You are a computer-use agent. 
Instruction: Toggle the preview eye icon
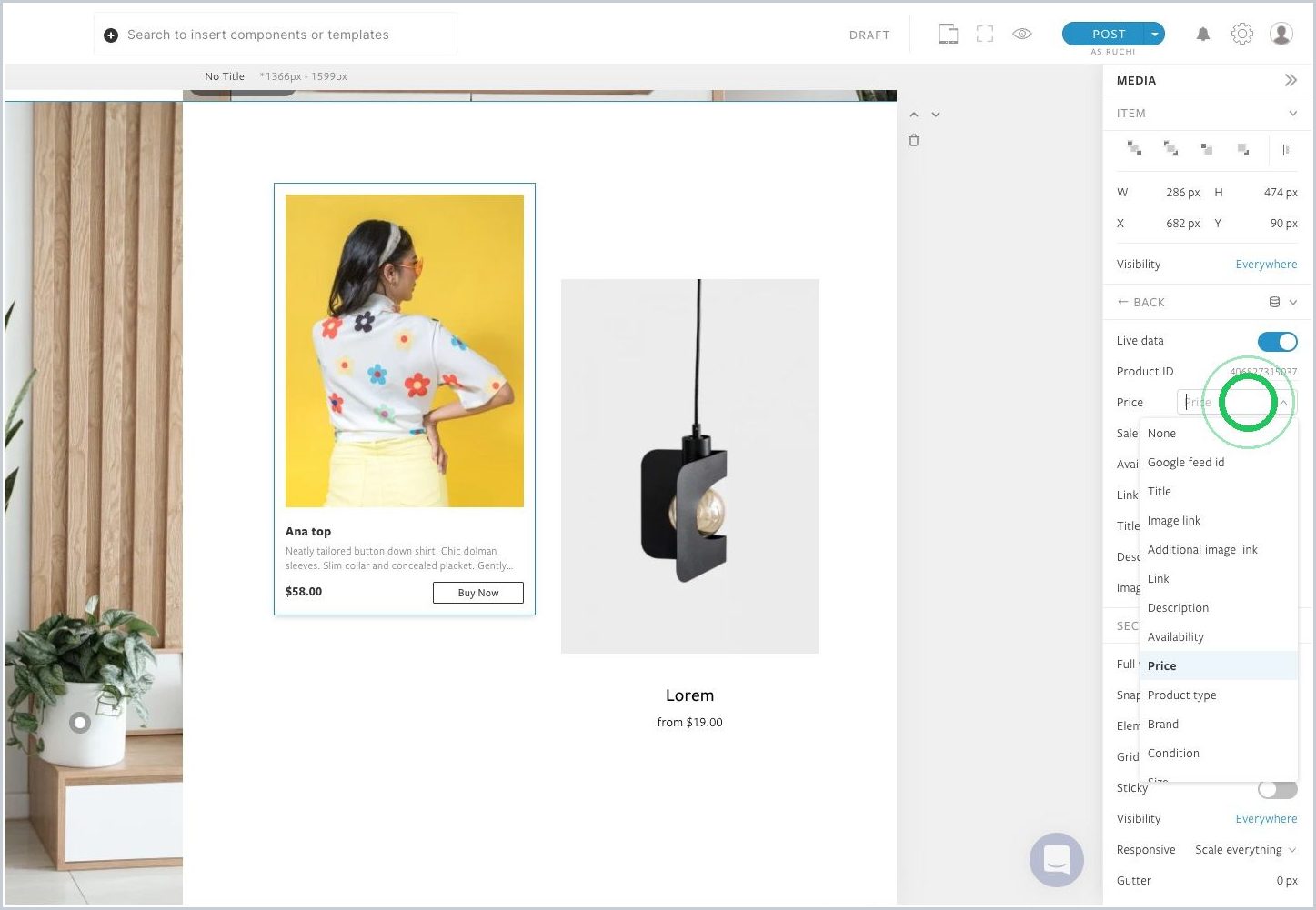pyautogui.click(x=1022, y=34)
